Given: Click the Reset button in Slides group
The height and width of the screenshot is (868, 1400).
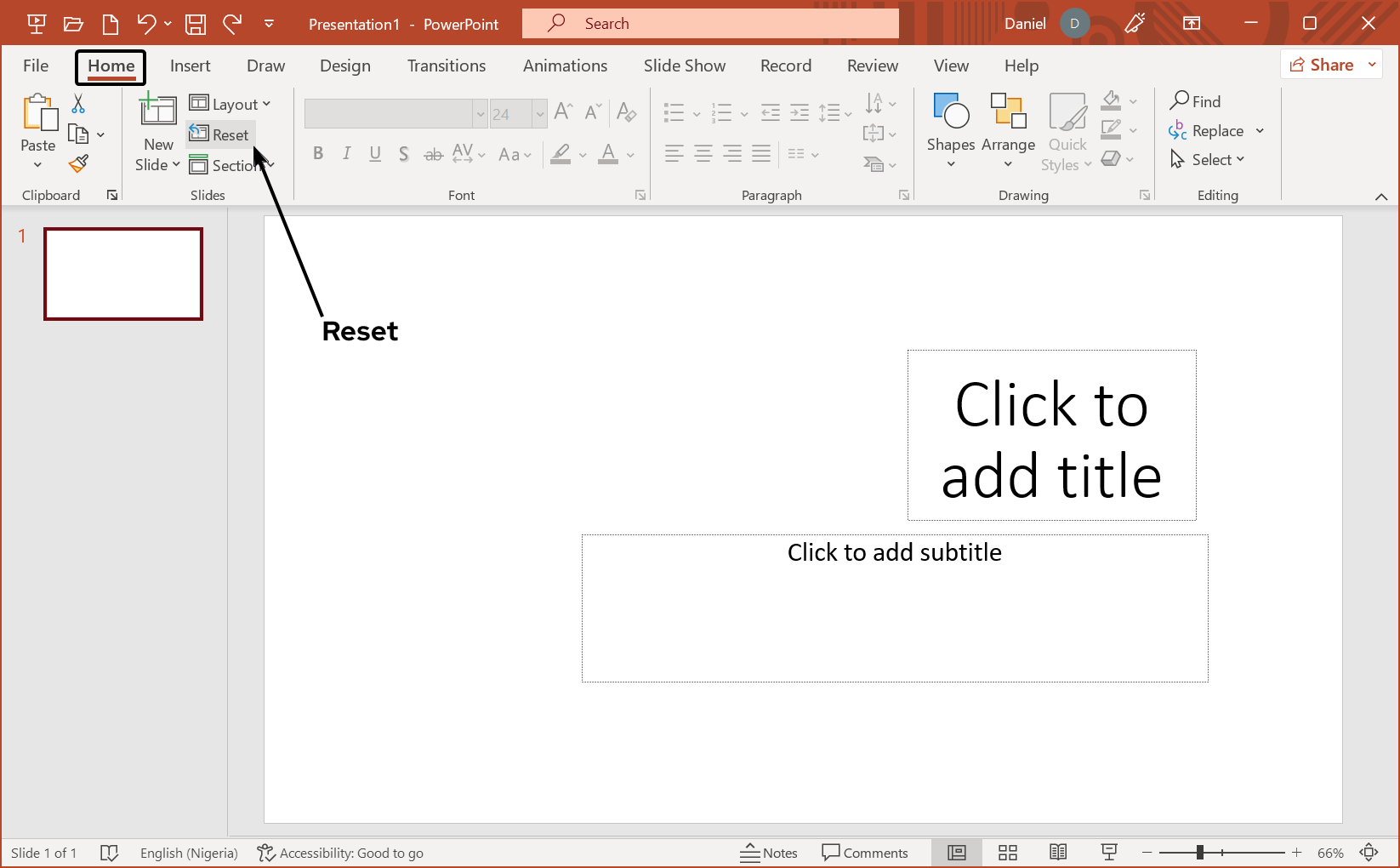Looking at the screenshot, I should (x=219, y=134).
